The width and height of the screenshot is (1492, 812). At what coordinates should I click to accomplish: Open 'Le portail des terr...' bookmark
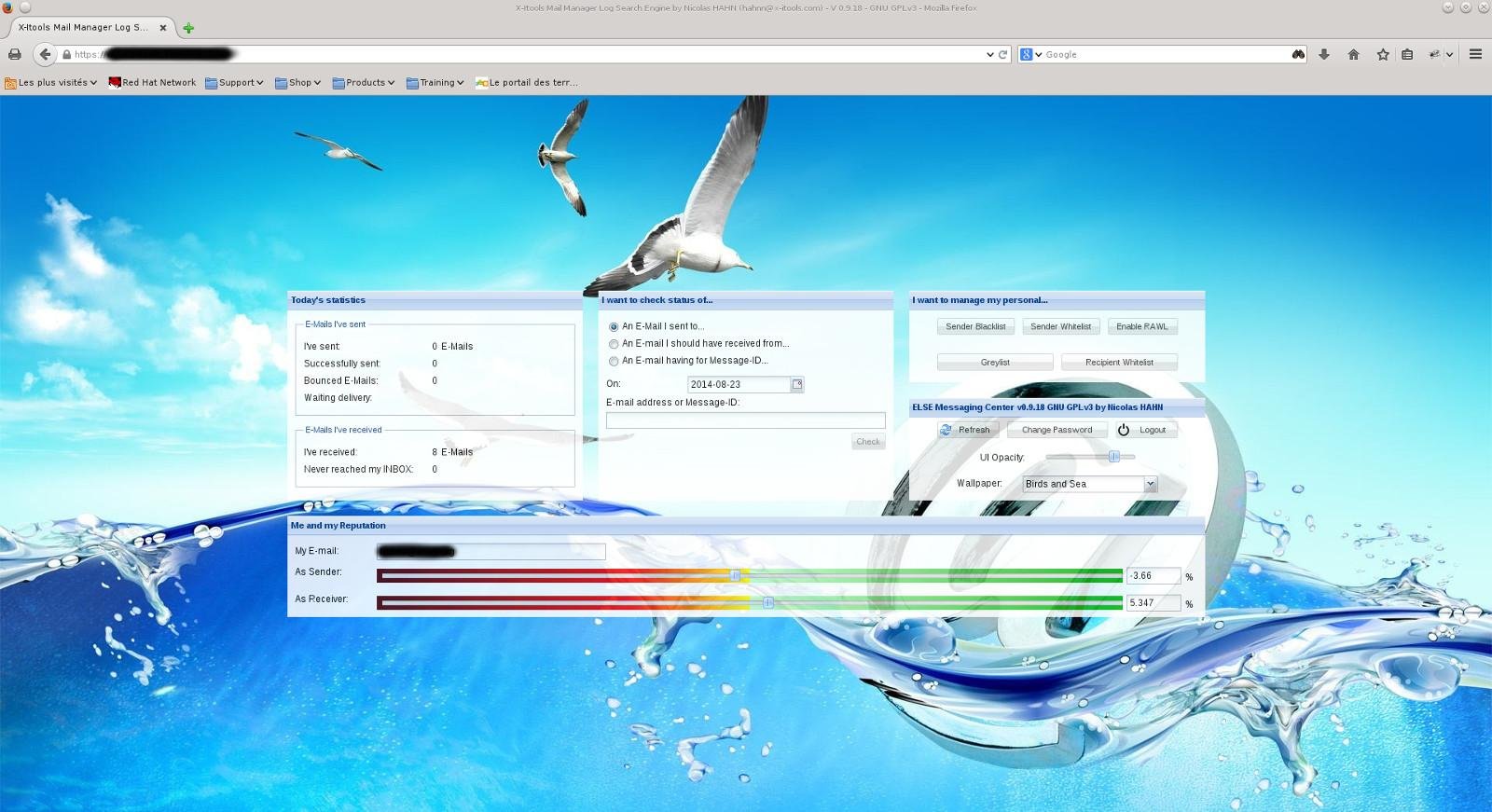click(526, 82)
